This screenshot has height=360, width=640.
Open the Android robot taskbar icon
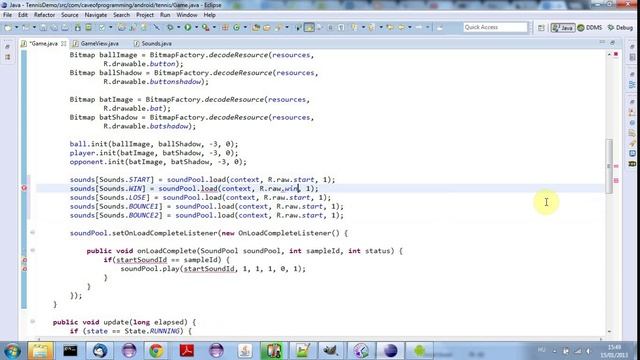coord(419,351)
